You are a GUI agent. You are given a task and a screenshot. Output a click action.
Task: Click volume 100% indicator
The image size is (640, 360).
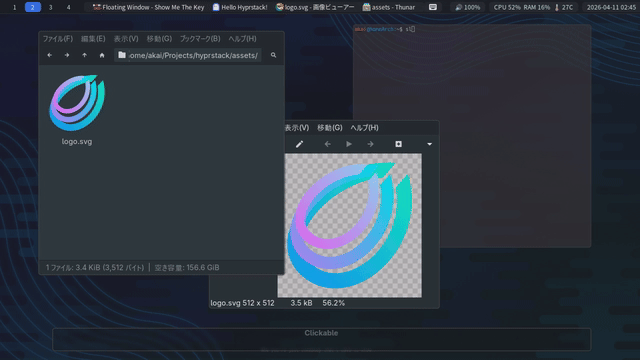click(468, 7)
